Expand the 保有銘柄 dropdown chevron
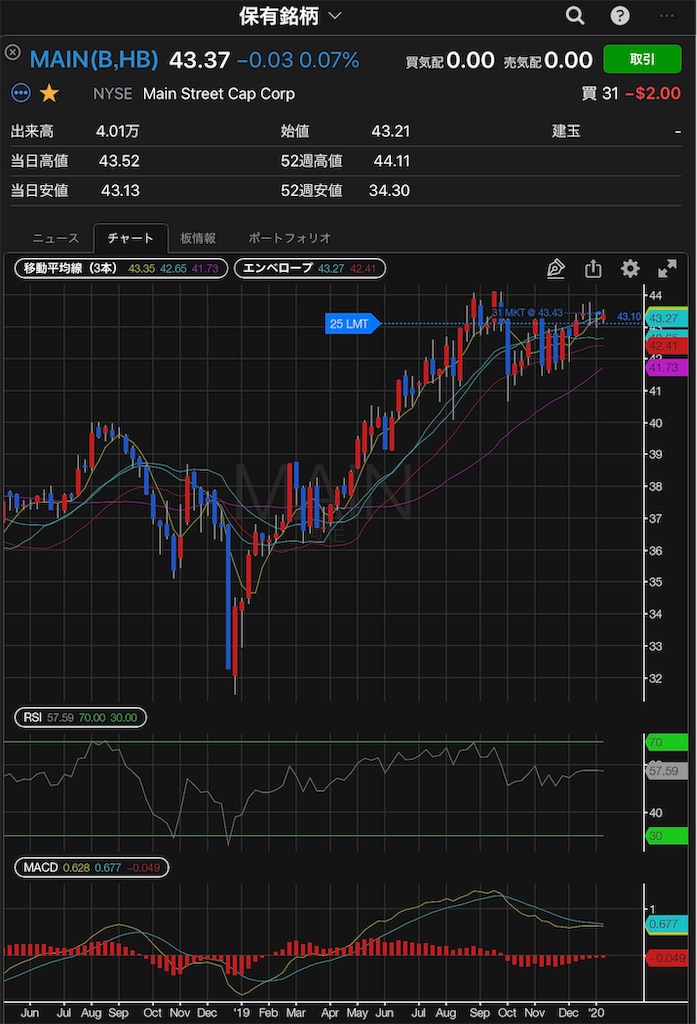697x1024 pixels. 335,15
